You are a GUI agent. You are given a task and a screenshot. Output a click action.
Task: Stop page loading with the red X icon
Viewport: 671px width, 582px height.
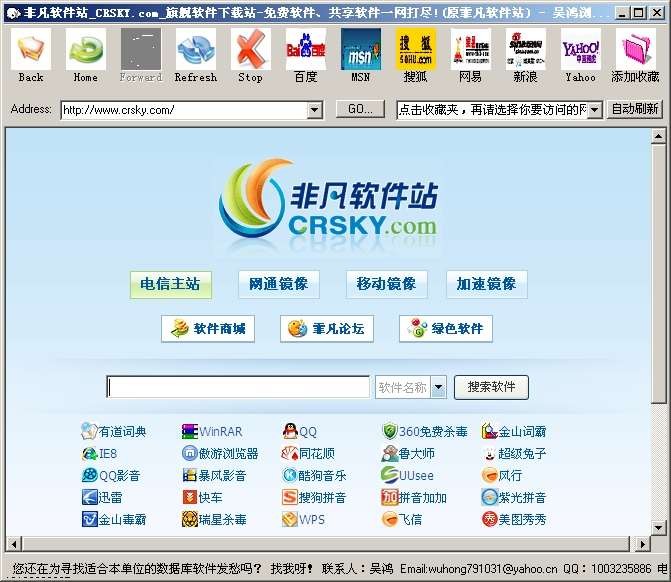(x=251, y=49)
